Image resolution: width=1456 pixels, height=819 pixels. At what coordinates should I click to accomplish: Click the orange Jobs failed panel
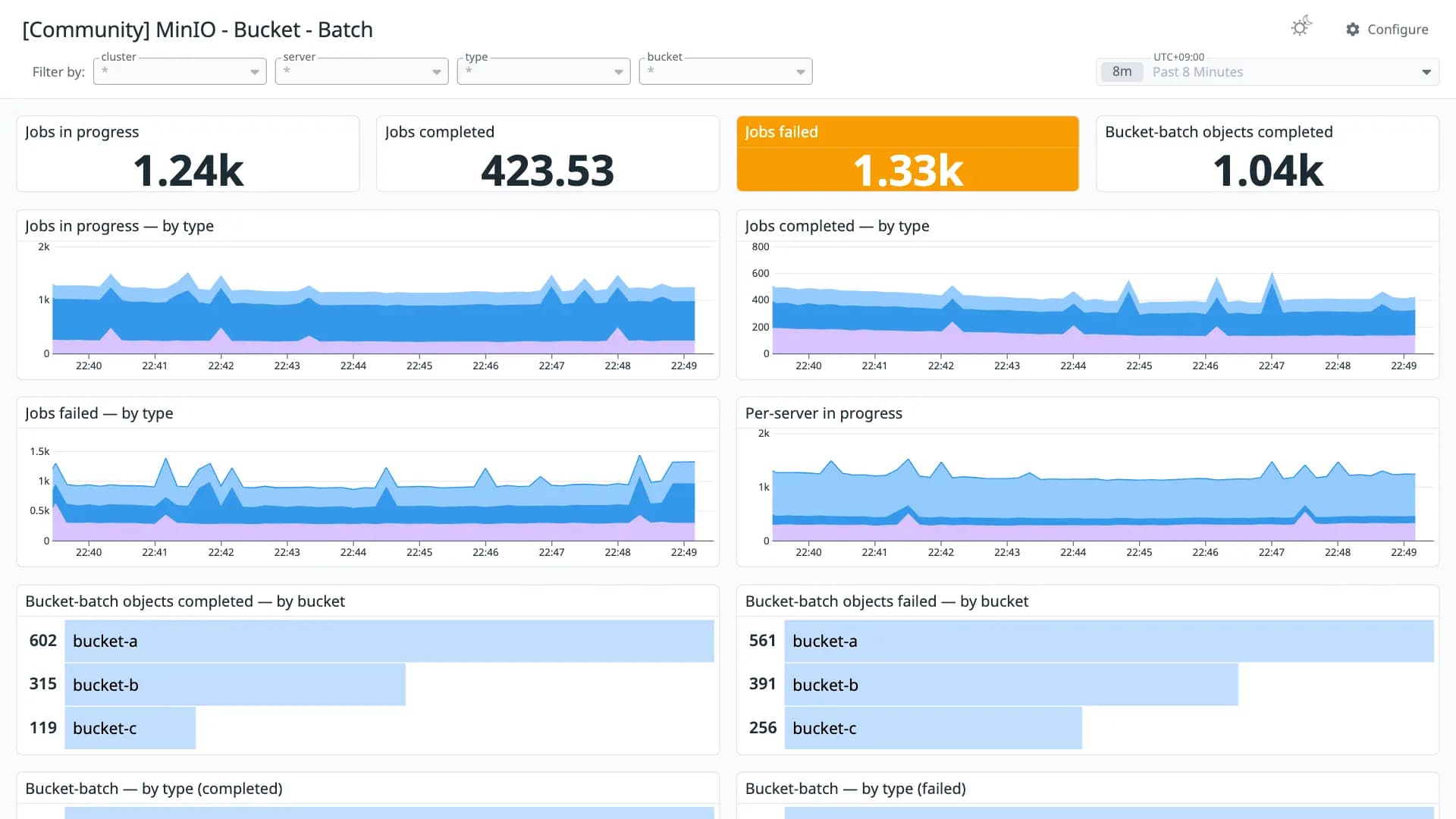tap(908, 153)
